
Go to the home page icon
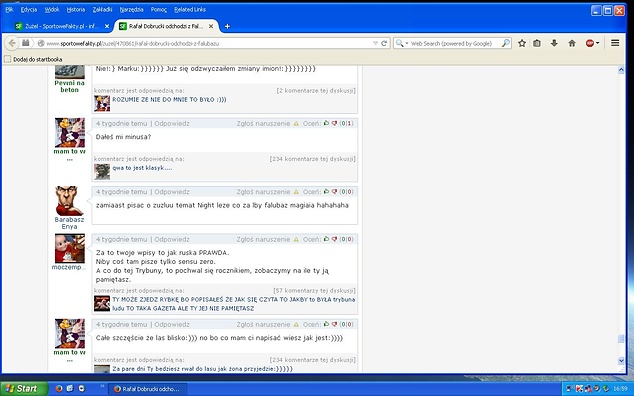(572, 43)
